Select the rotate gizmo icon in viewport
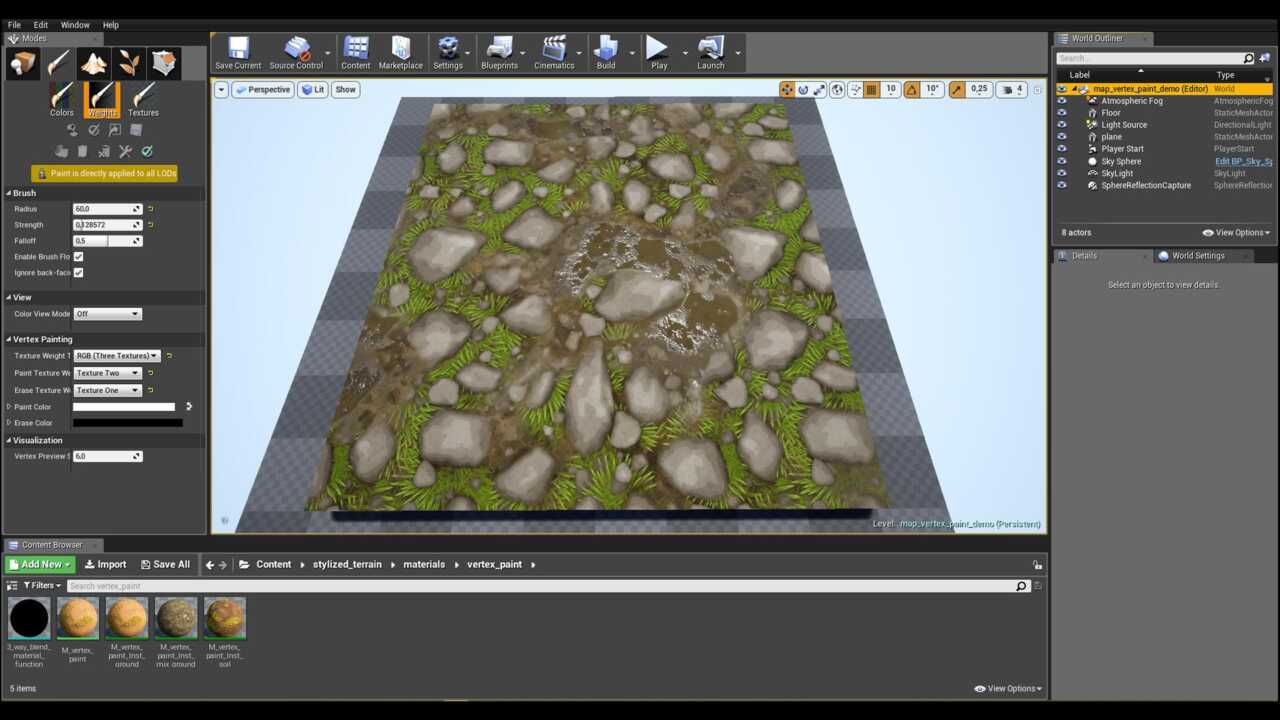Viewport: 1280px width, 720px height. point(803,89)
